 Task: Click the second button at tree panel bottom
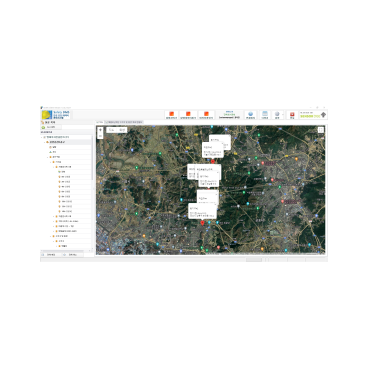(x=73, y=255)
